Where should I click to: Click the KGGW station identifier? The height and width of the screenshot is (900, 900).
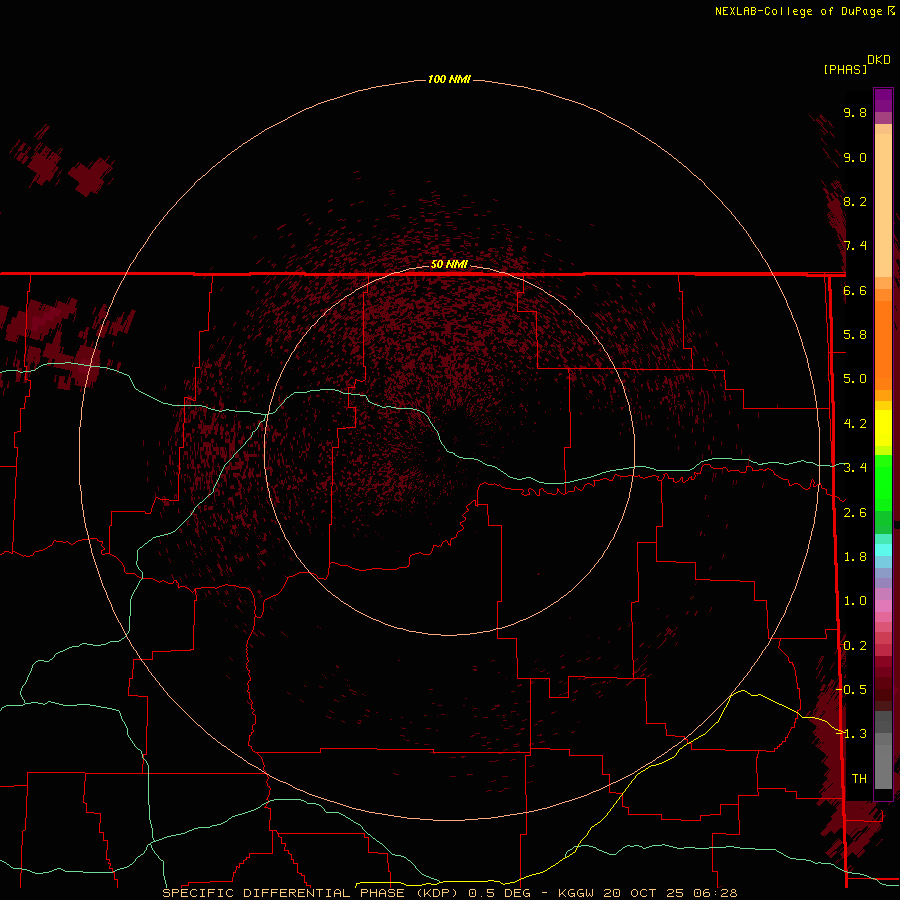(x=576, y=893)
